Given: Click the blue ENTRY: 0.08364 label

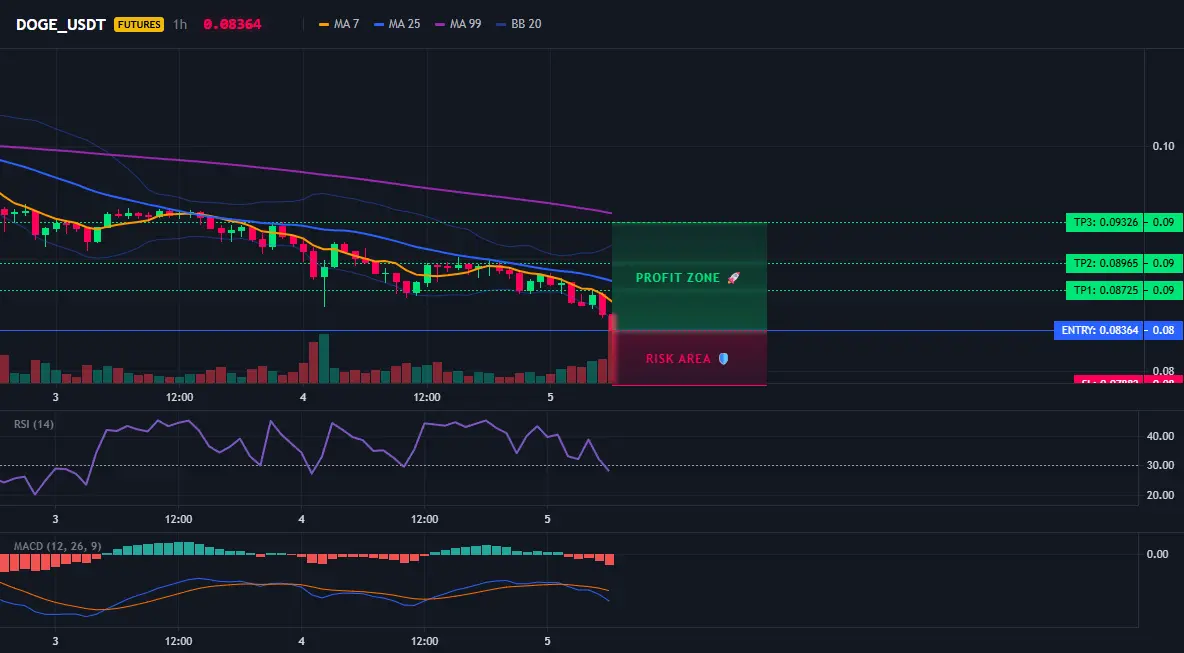Looking at the screenshot, I should tap(1099, 331).
